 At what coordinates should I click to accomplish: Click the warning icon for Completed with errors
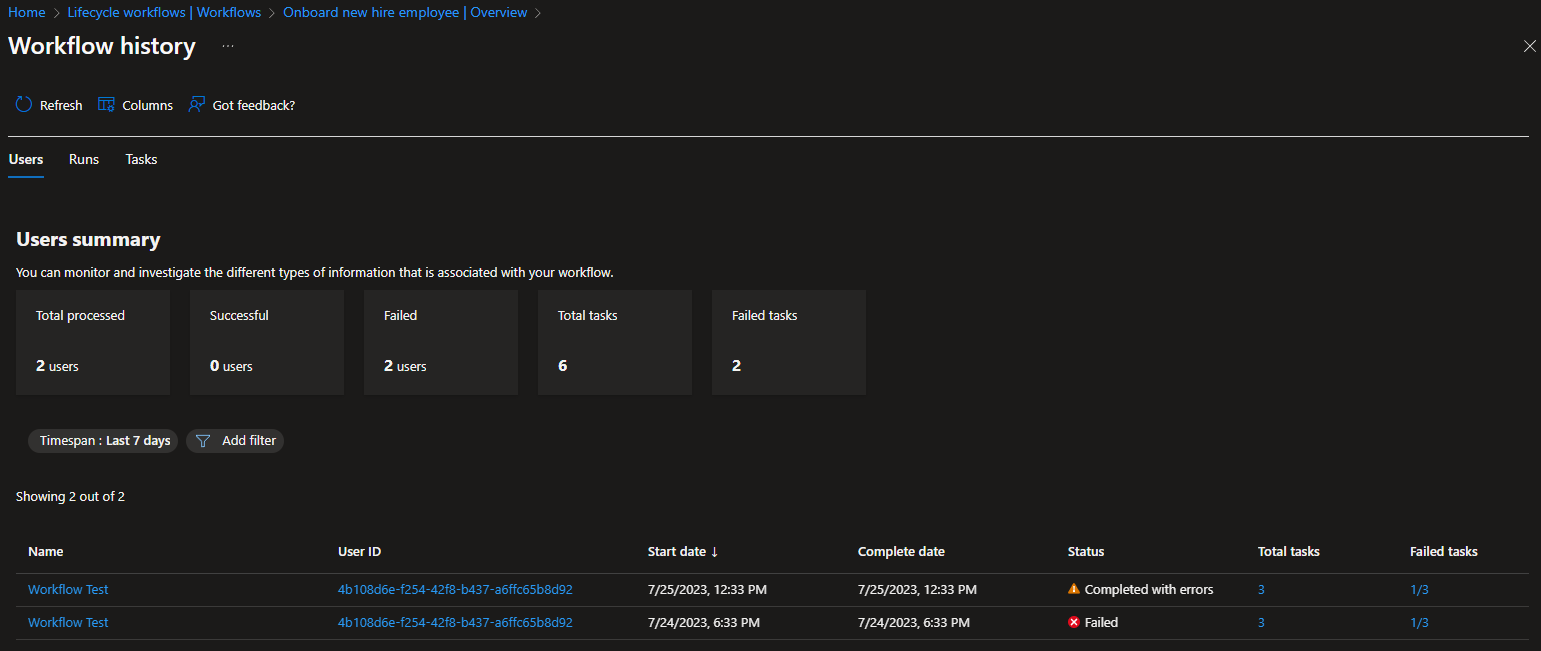pos(1074,589)
